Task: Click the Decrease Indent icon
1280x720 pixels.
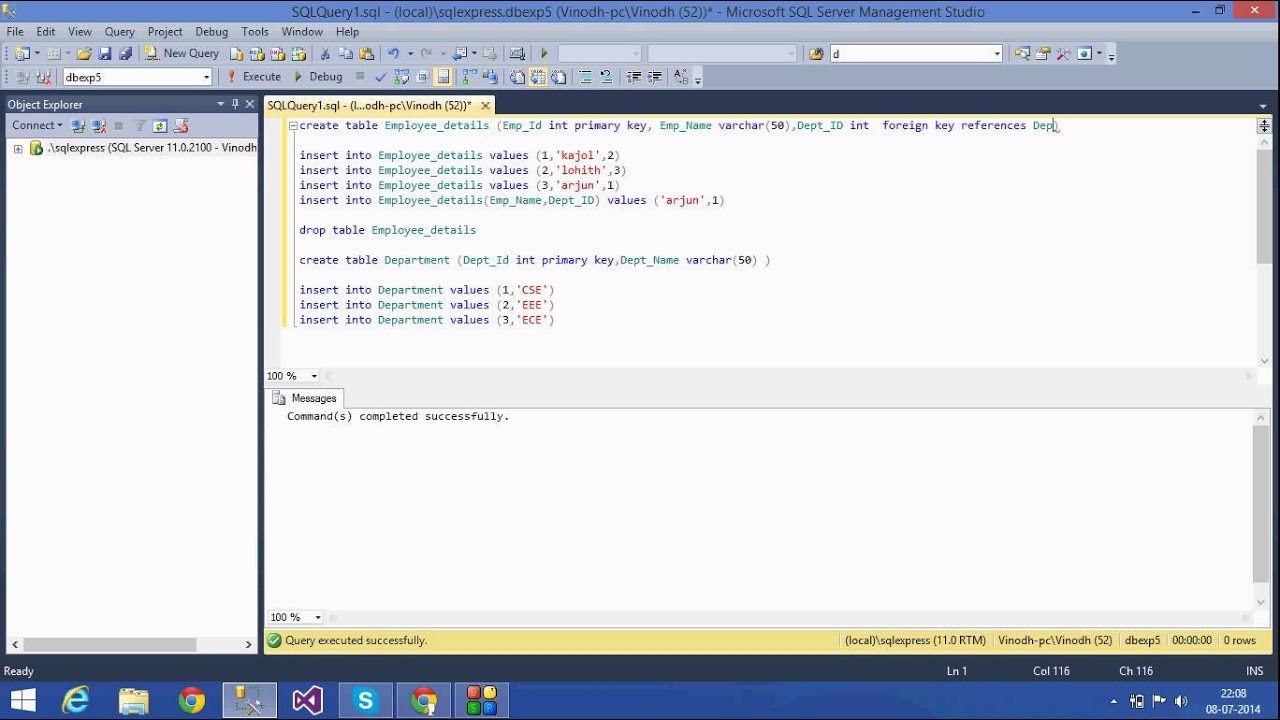Action: coord(634,76)
